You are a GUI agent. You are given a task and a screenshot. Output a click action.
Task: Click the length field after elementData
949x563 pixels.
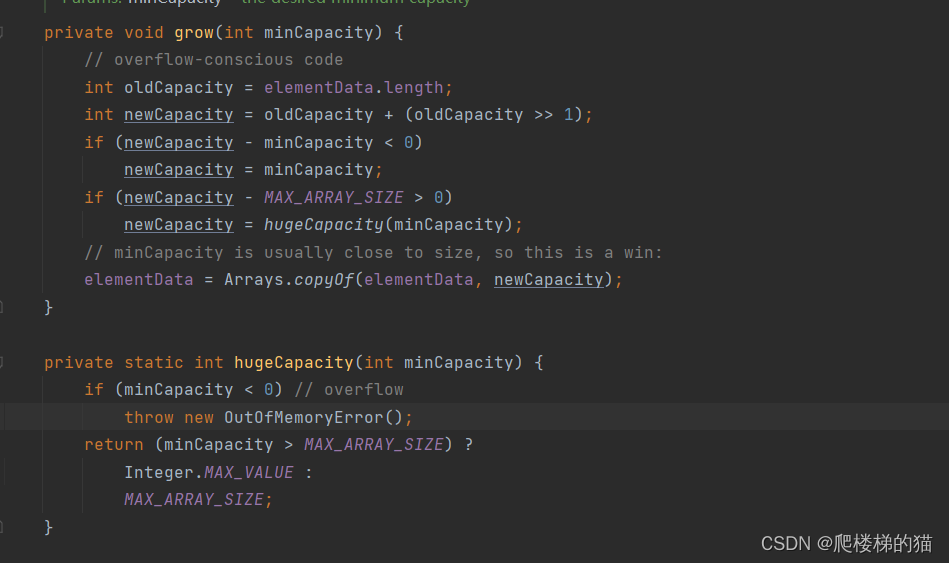[413, 88]
